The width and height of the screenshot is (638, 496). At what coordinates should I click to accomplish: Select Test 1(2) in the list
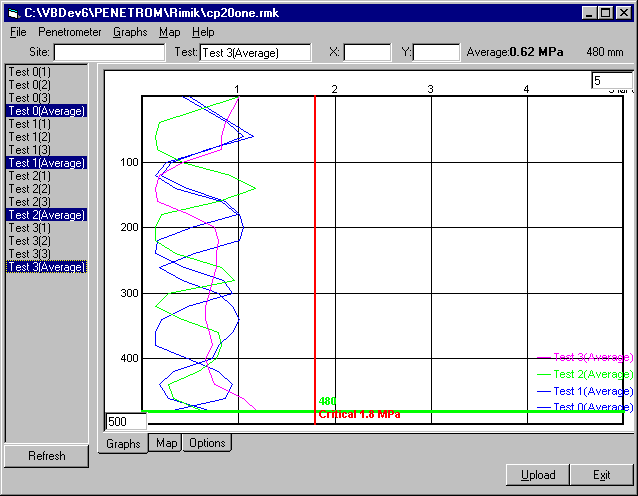coord(46,137)
